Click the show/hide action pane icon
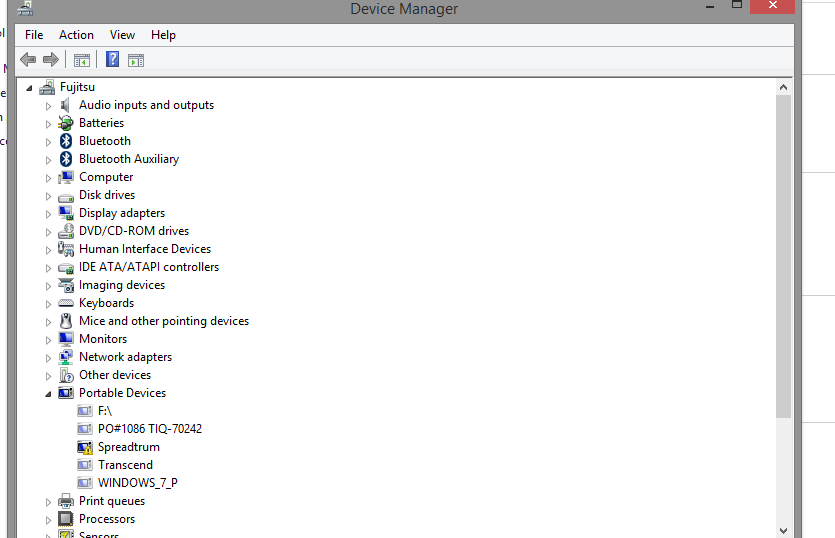This screenshot has width=835, height=538. point(136,60)
